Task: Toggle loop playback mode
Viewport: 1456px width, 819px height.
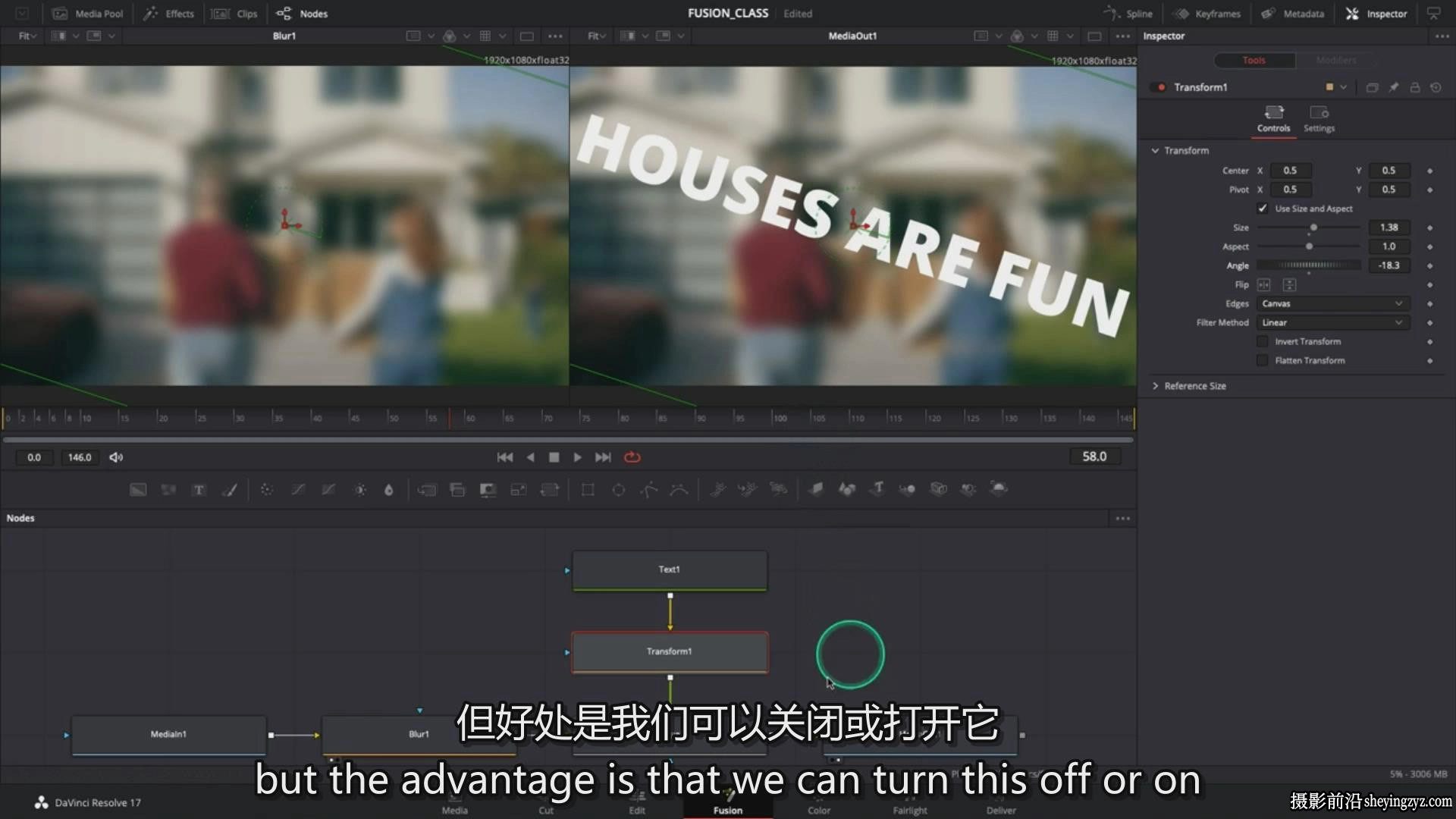Action: 632,457
